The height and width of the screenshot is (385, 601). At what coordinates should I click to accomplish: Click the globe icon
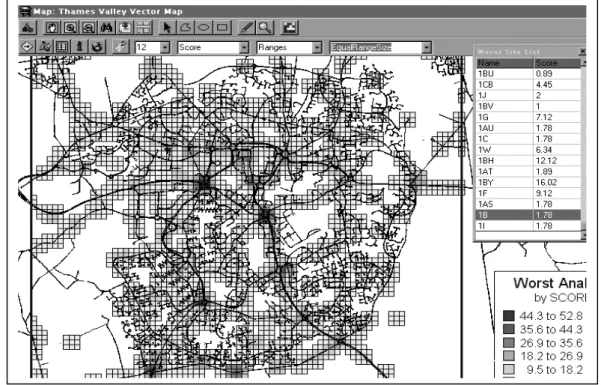pyautogui.click(x=97, y=47)
